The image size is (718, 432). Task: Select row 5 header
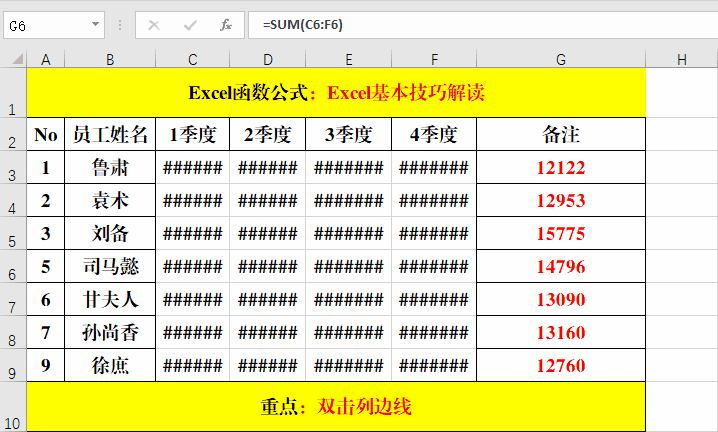13,233
